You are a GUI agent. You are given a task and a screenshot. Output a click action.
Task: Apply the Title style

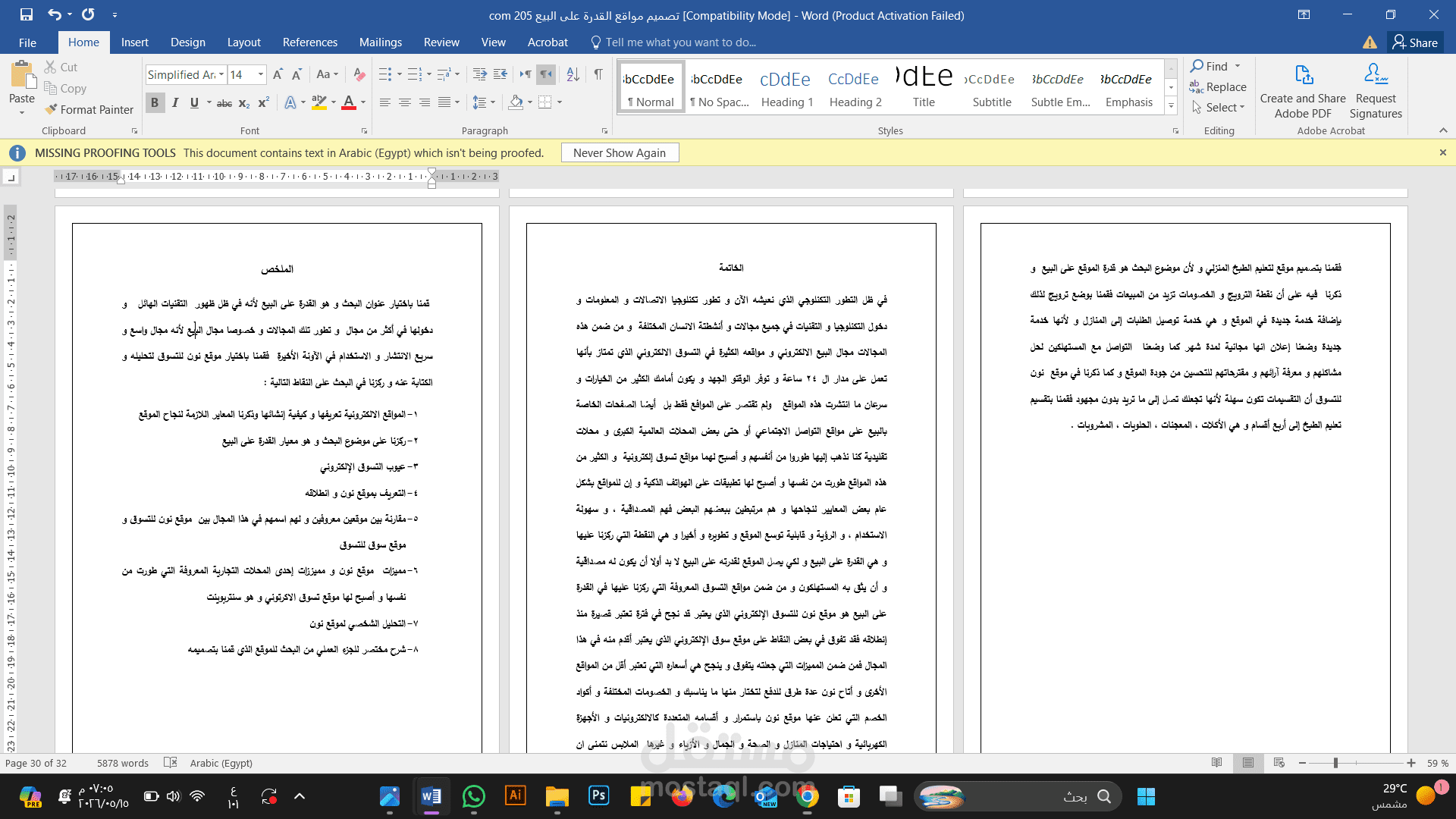pos(924,87)
